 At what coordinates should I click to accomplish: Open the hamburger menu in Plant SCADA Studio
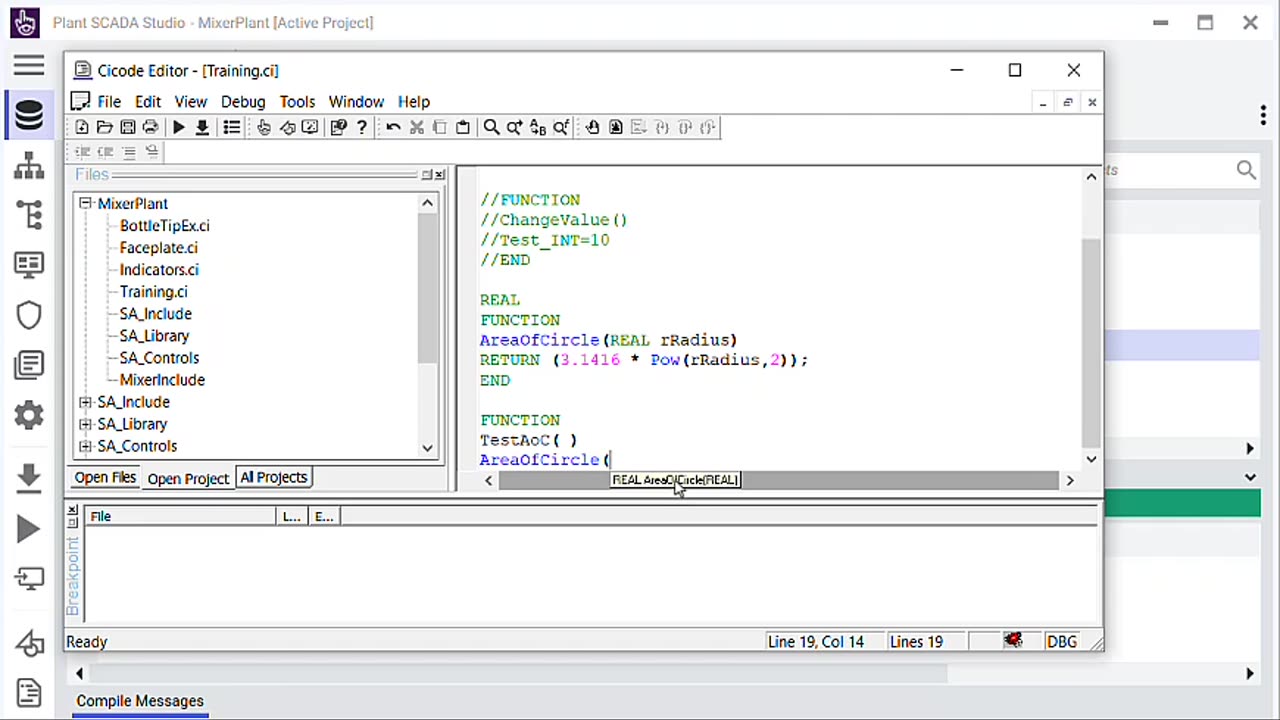pos(28,67)
